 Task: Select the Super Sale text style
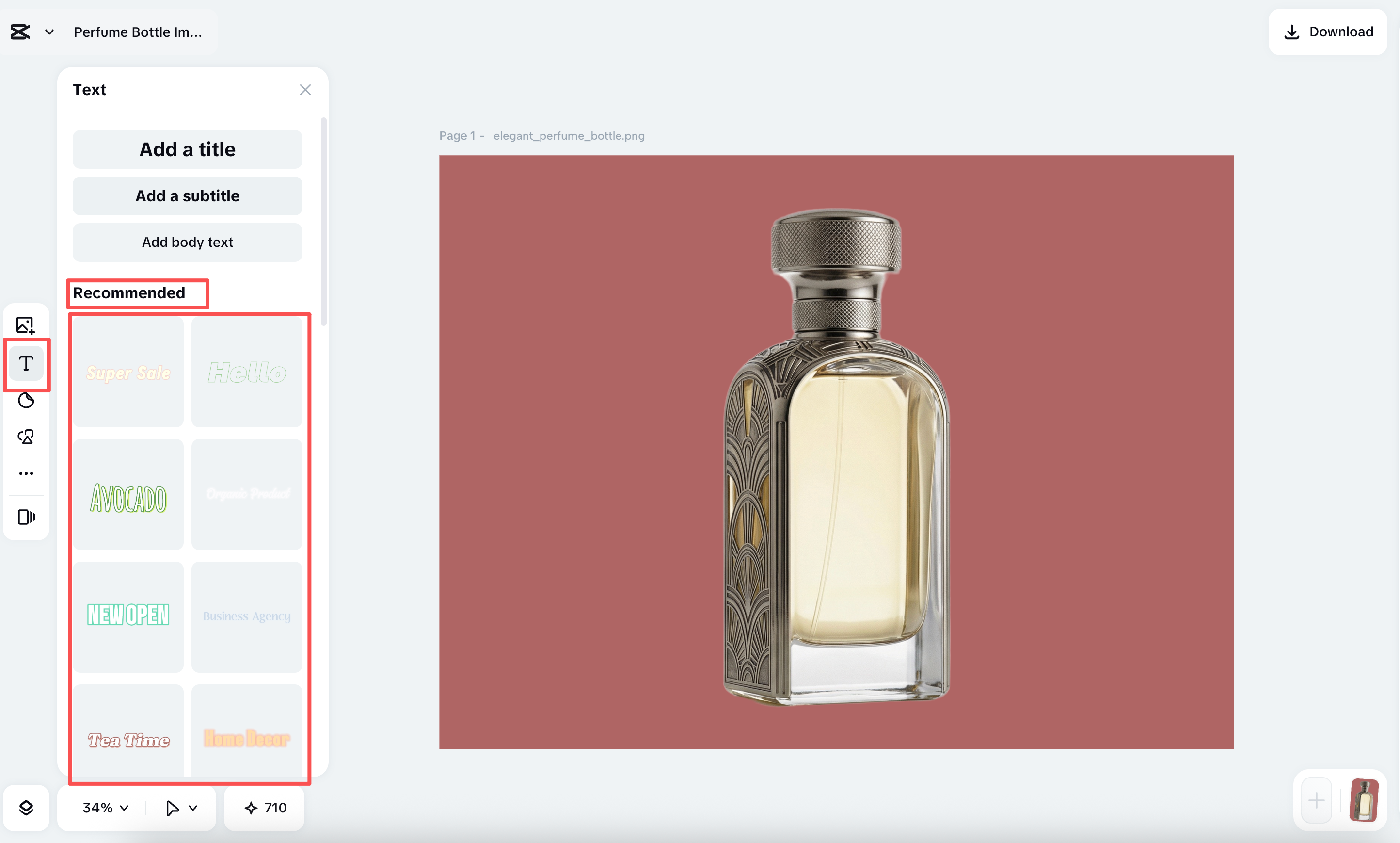128,373
